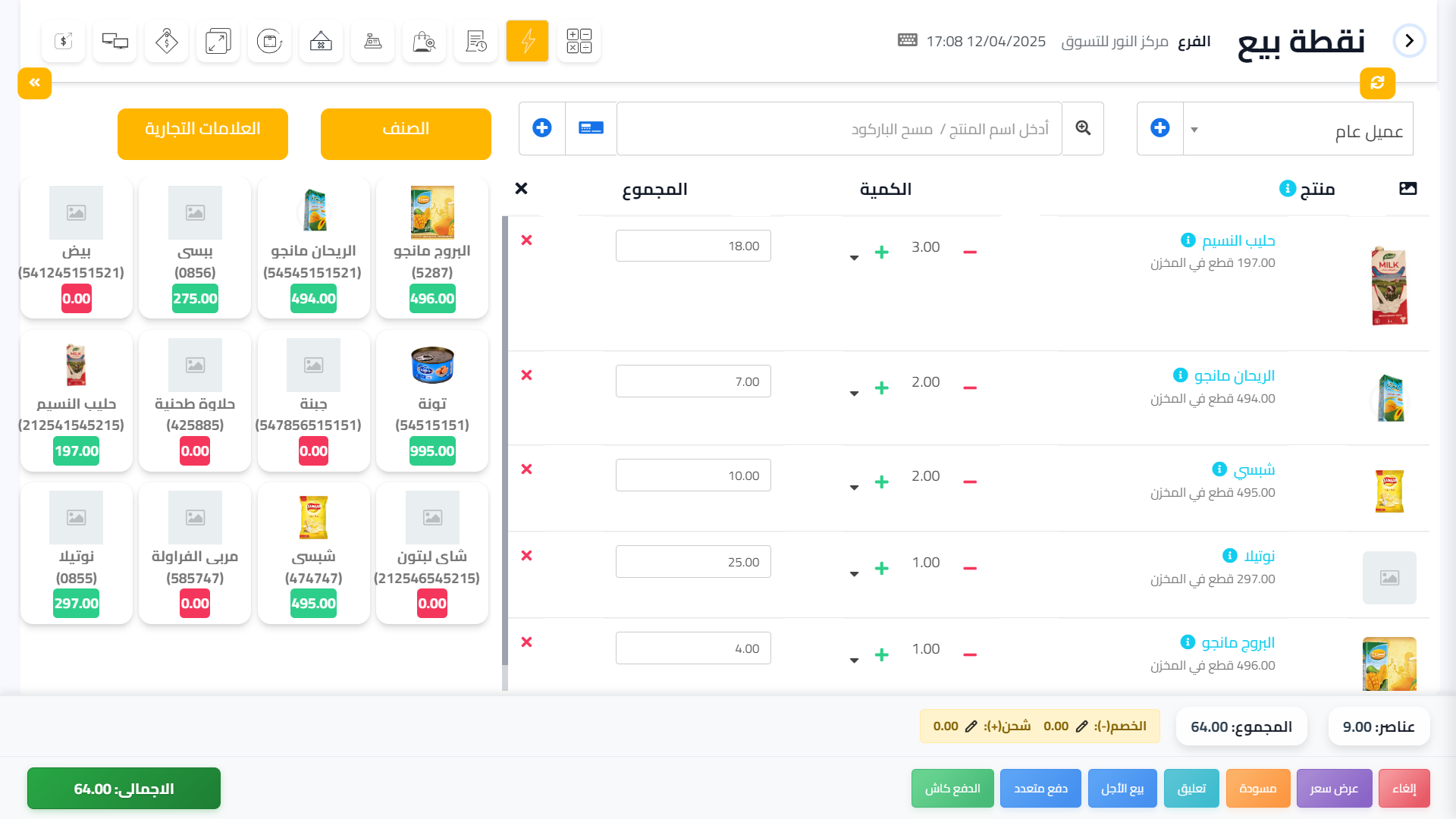
Task: Expand unit dropdown arrow for حليب النسيم
Action: [x=854, y=258]
